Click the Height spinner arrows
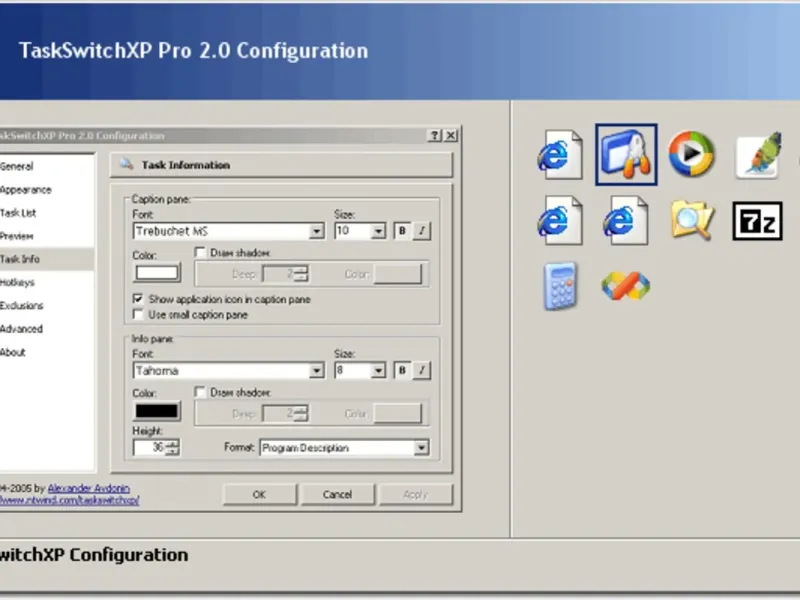Image resolution: width=800 pixels, height=600 pixels. tap(172, 447)
